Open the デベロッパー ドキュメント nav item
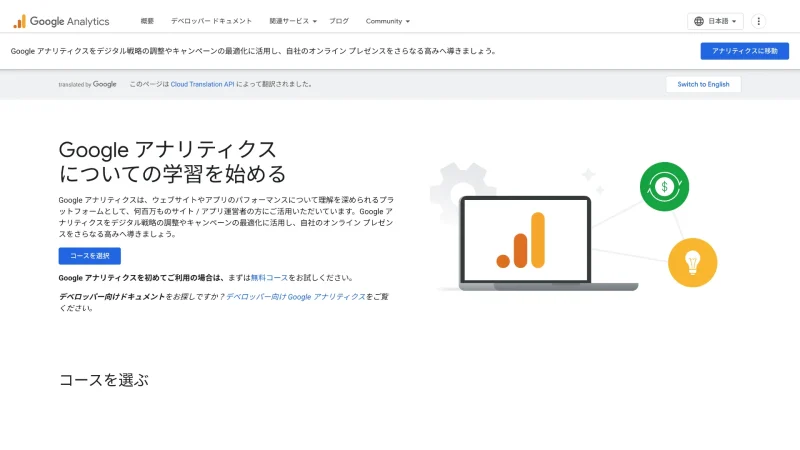 (211, 21)
